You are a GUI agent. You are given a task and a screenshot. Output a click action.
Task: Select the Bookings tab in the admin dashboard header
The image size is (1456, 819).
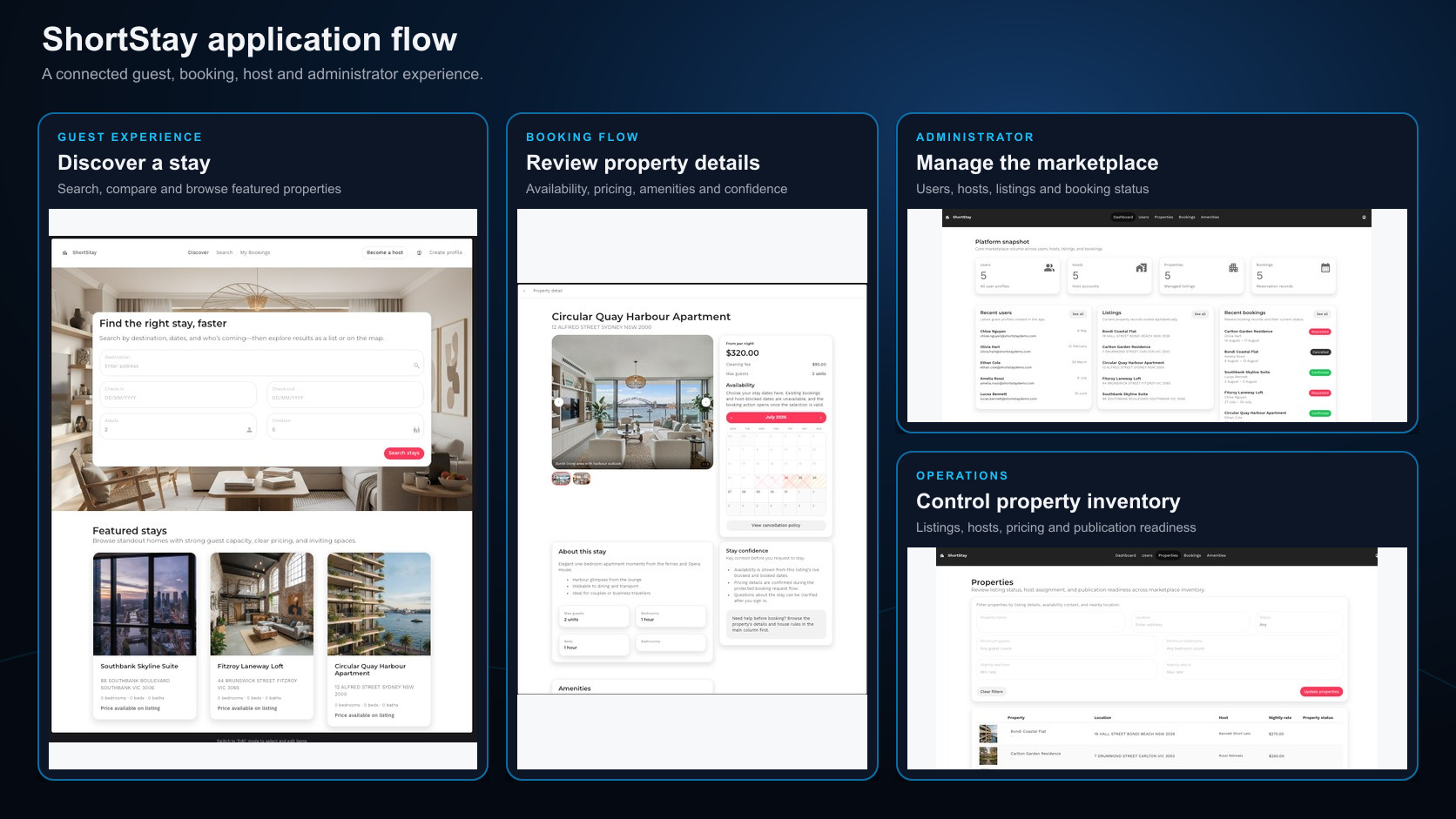click(1187, 217)
